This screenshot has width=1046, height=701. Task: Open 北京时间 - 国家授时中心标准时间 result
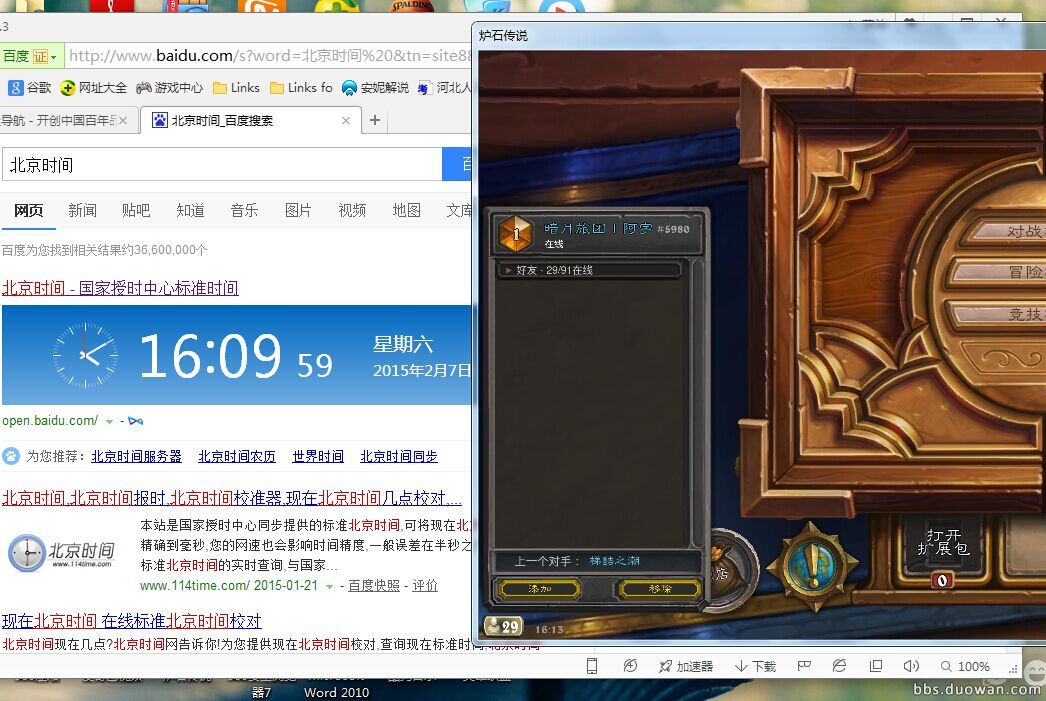[120, 288]
